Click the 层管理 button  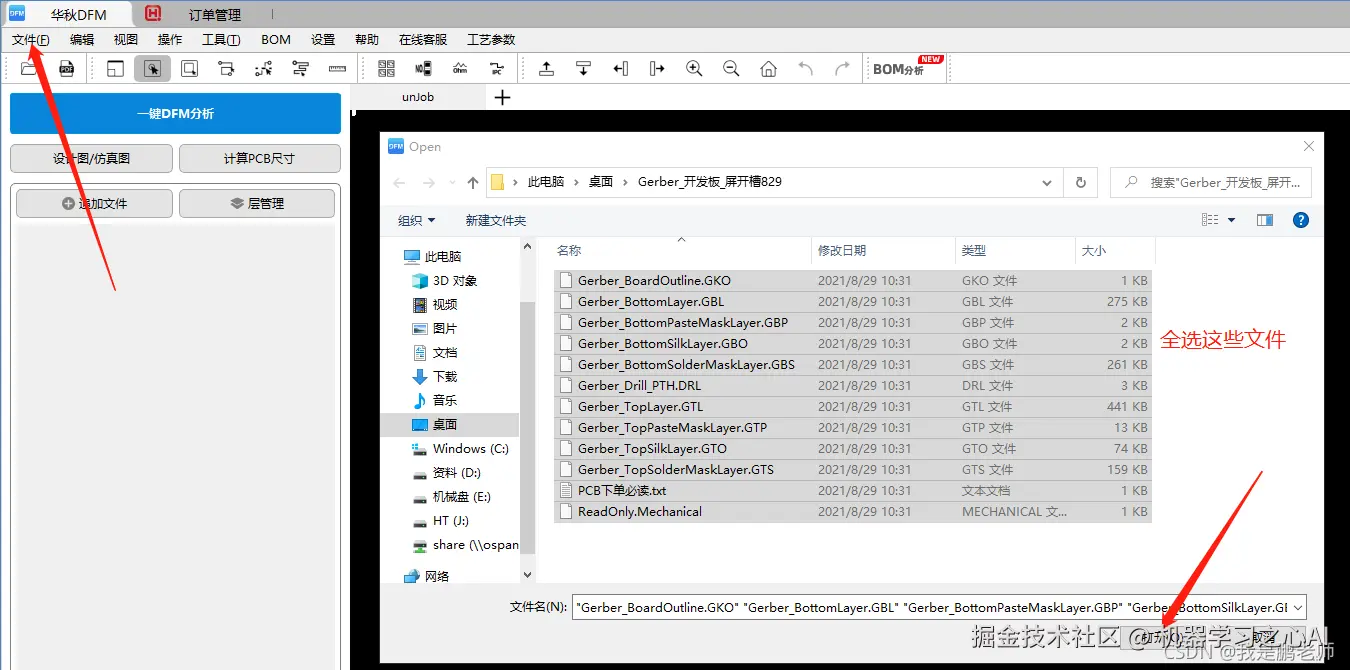257,203
